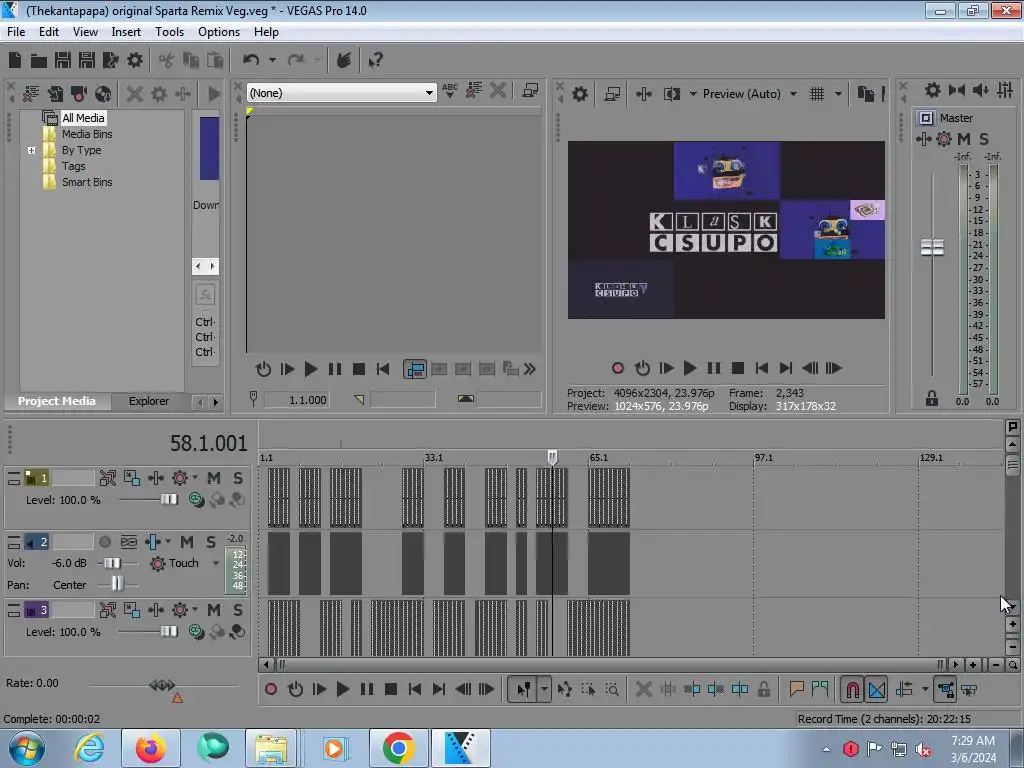Select All Media in the media tree

(83, 118)
